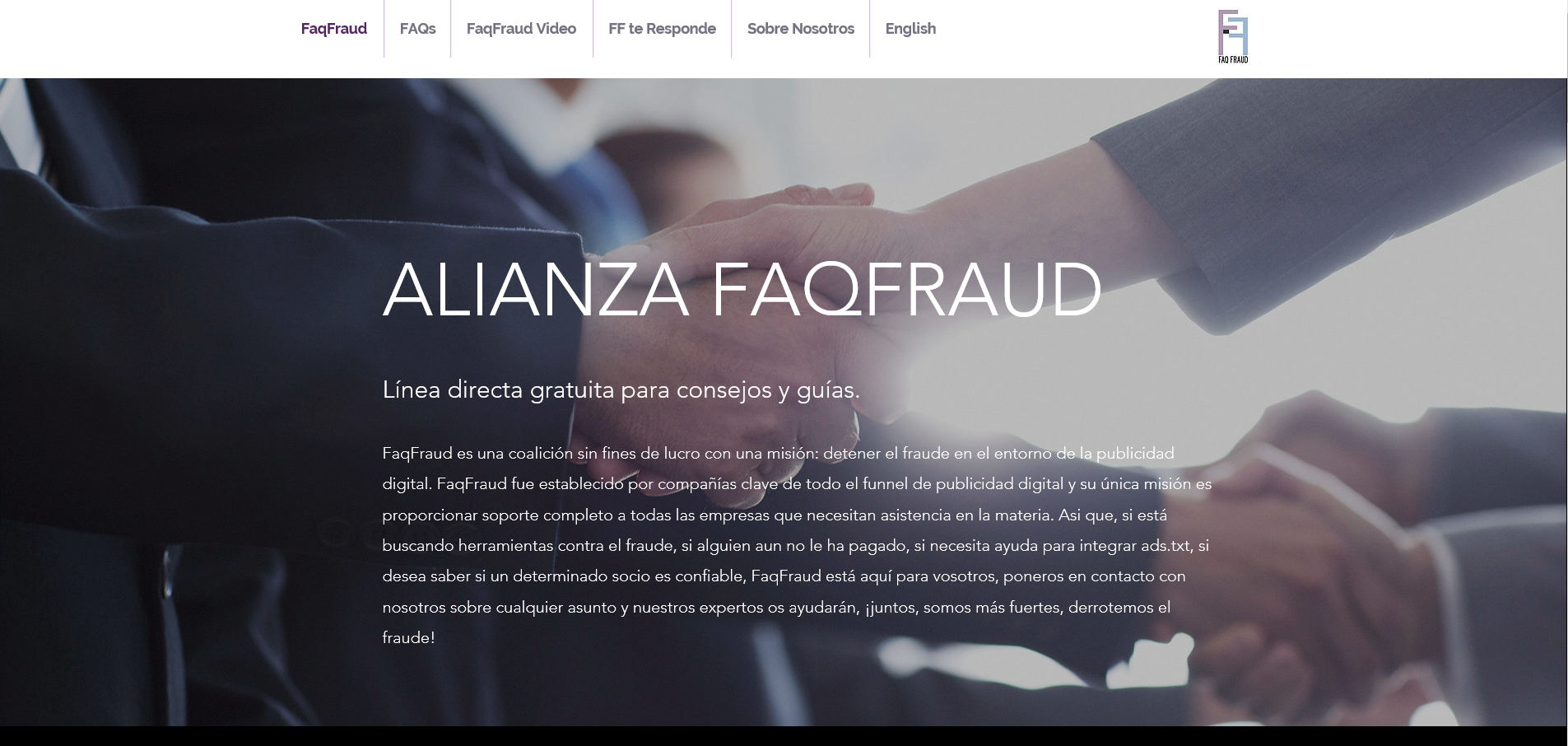Click the ads.txt text in paragraph
Viewport: 1568px width, 746px height.
1166,545
